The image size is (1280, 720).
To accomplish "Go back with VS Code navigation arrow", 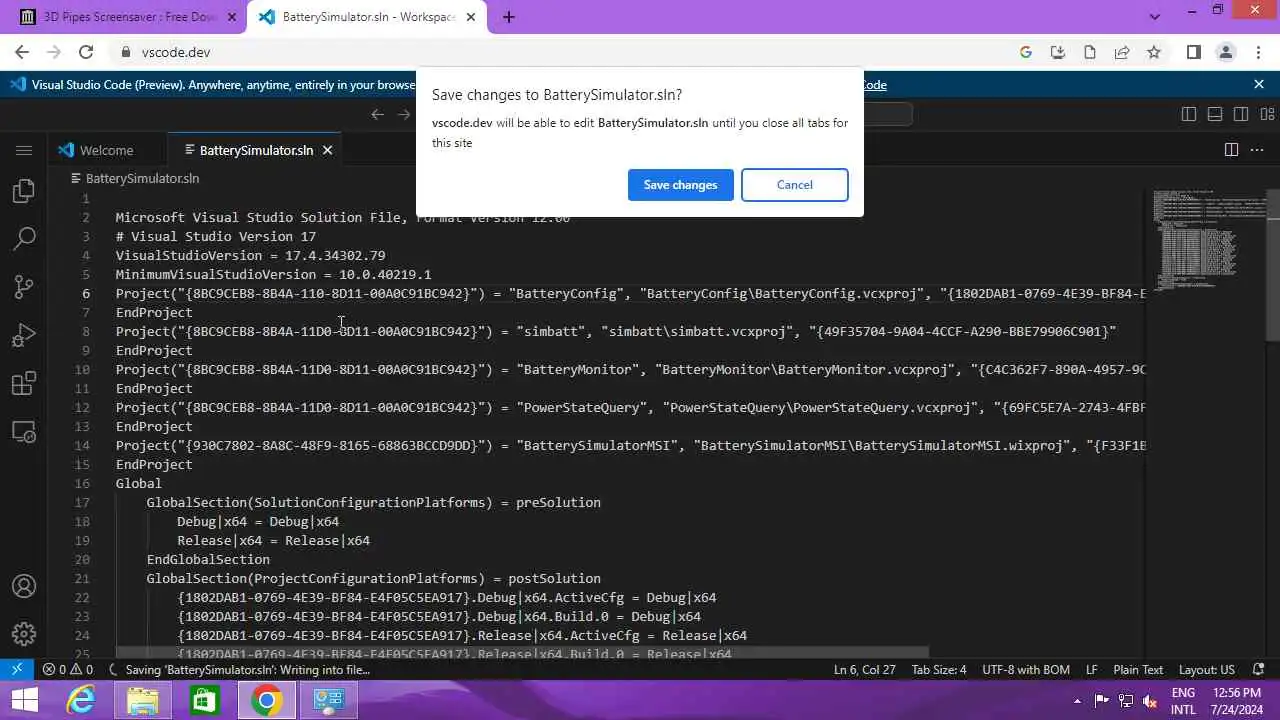I will coord(377,114).
